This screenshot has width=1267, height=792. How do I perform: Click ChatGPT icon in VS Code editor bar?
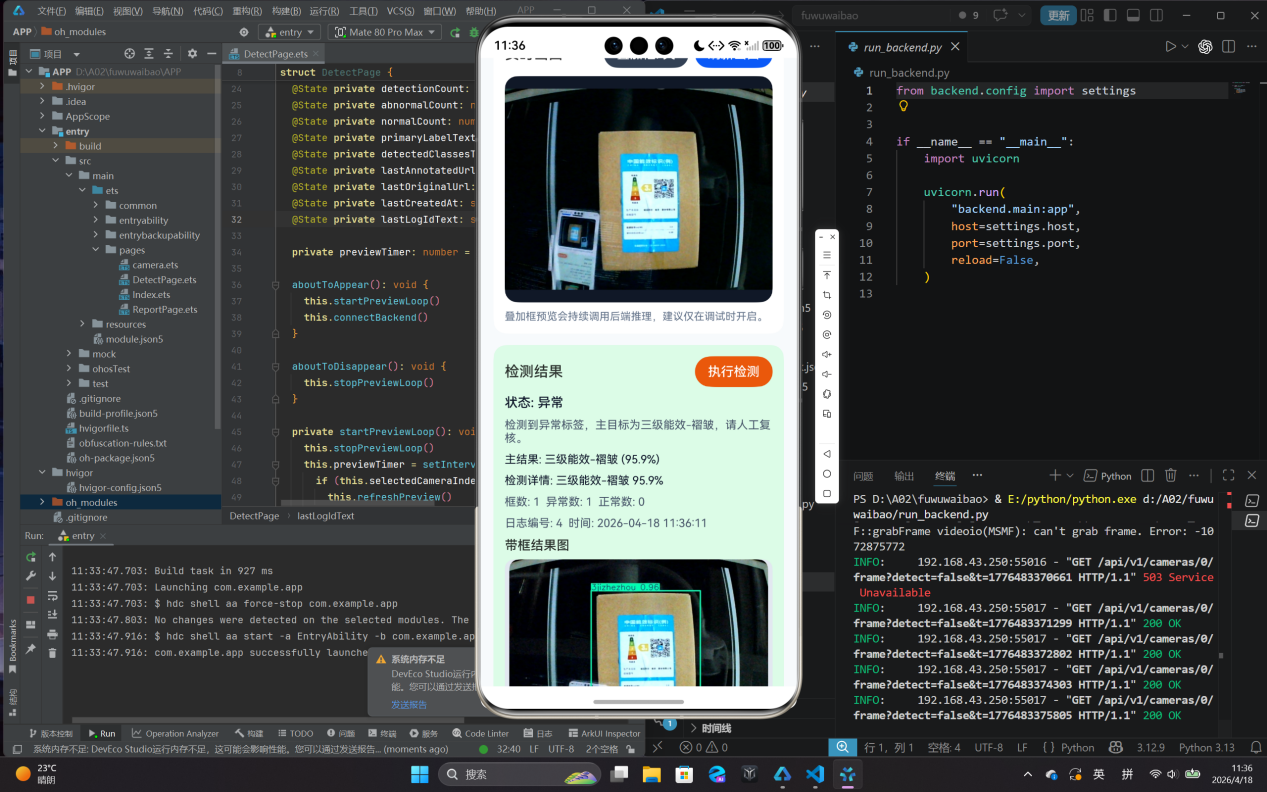click(1206, 46)
